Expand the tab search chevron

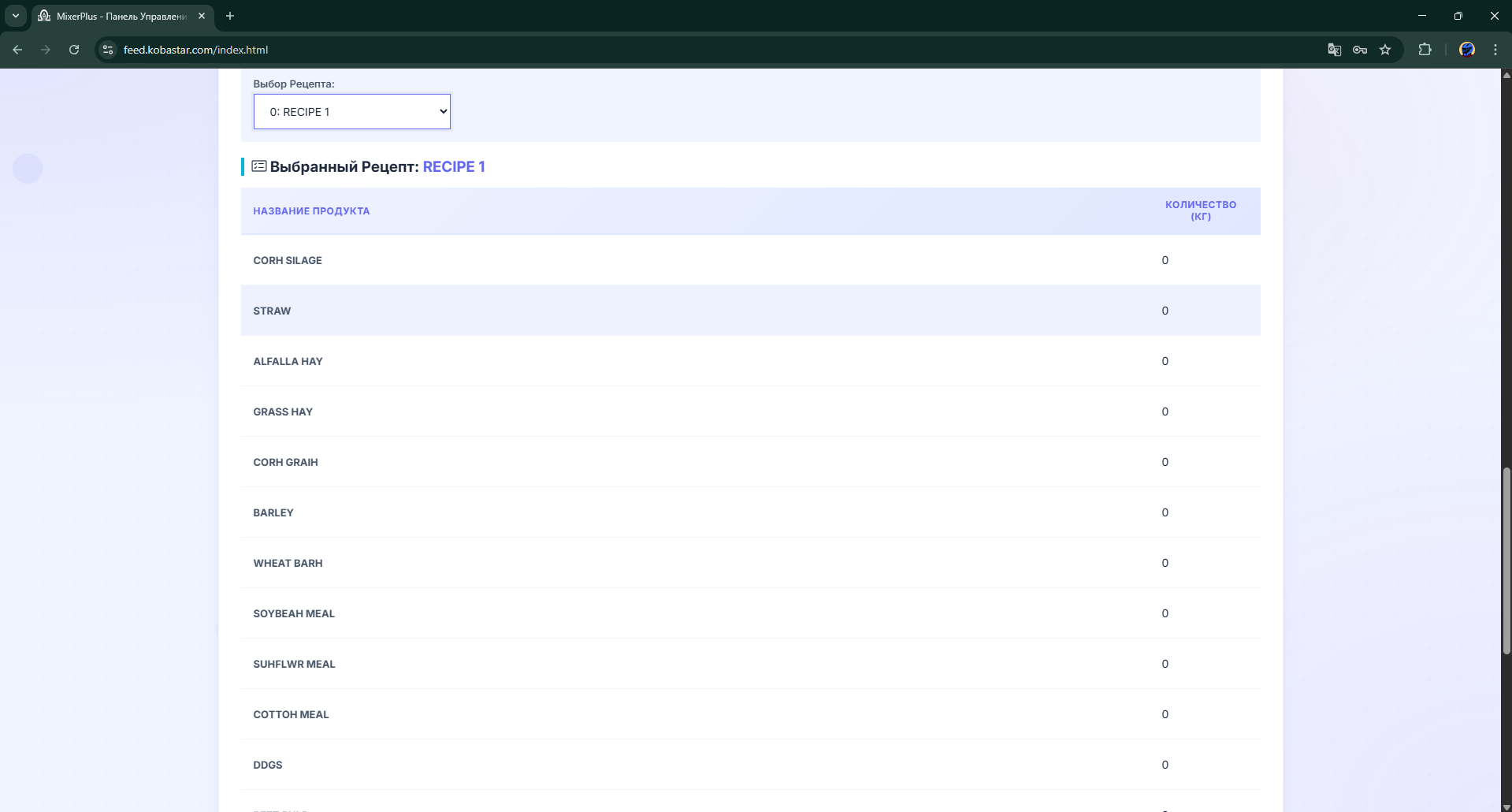16,16
